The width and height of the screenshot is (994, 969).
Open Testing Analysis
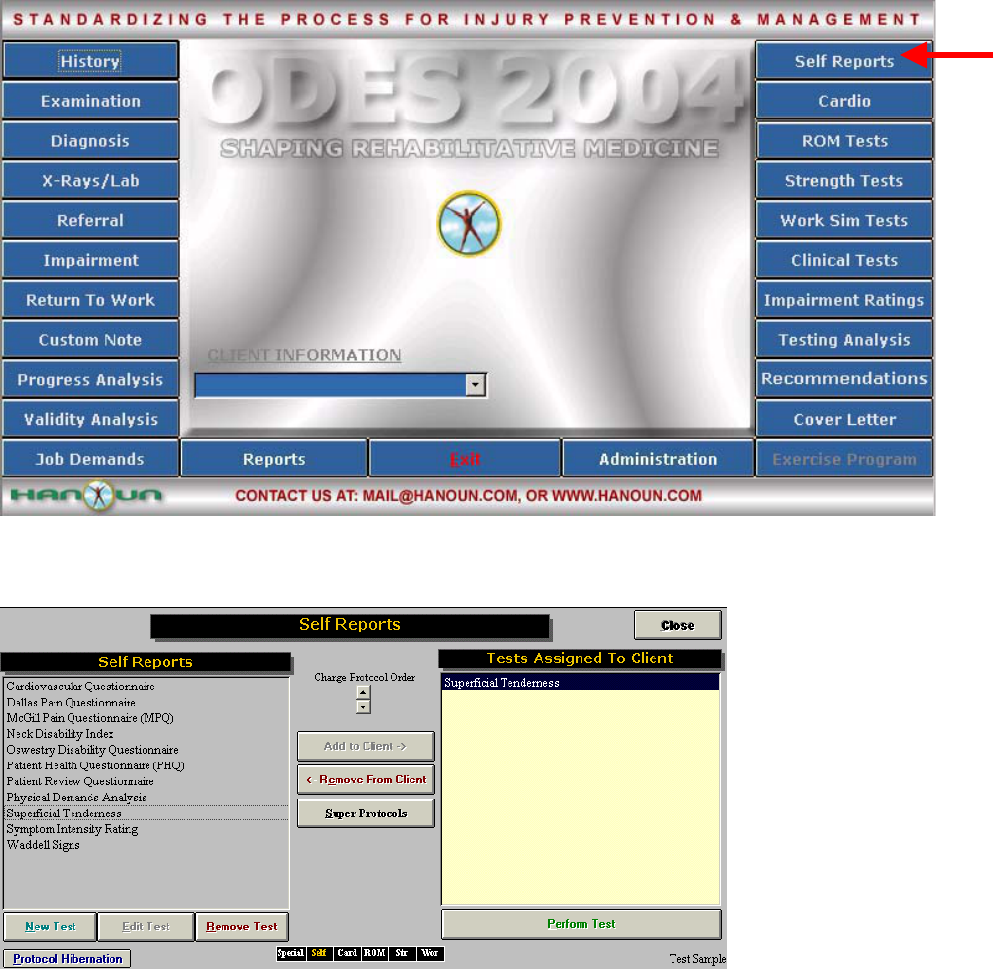(844, 340)
